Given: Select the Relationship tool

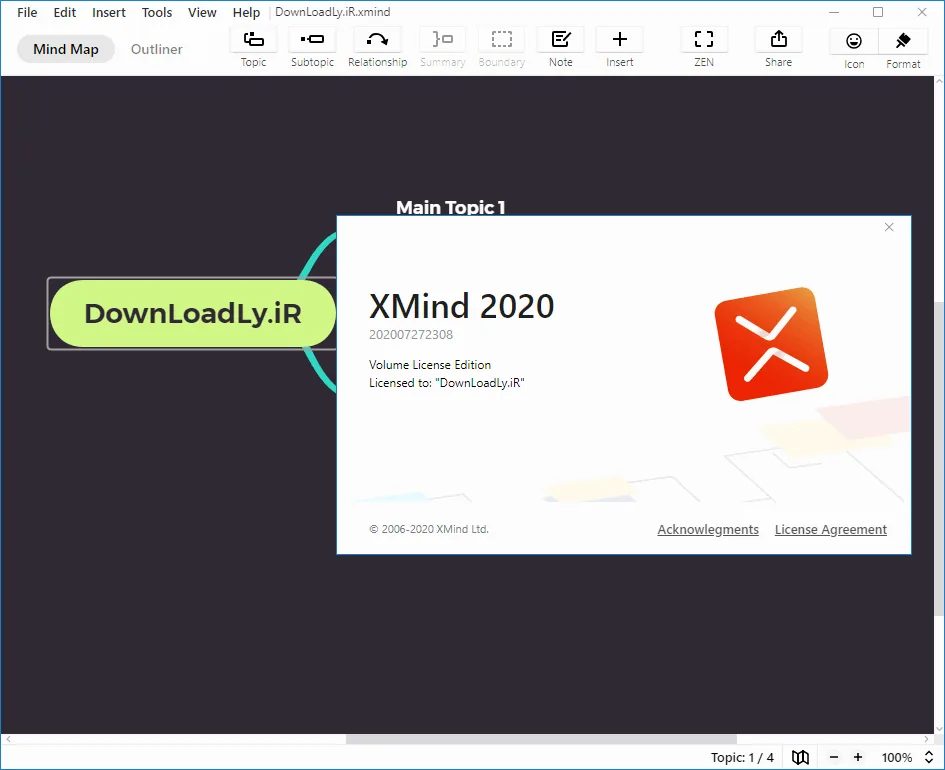Looking at the screenshot, I should pos(377,48).
